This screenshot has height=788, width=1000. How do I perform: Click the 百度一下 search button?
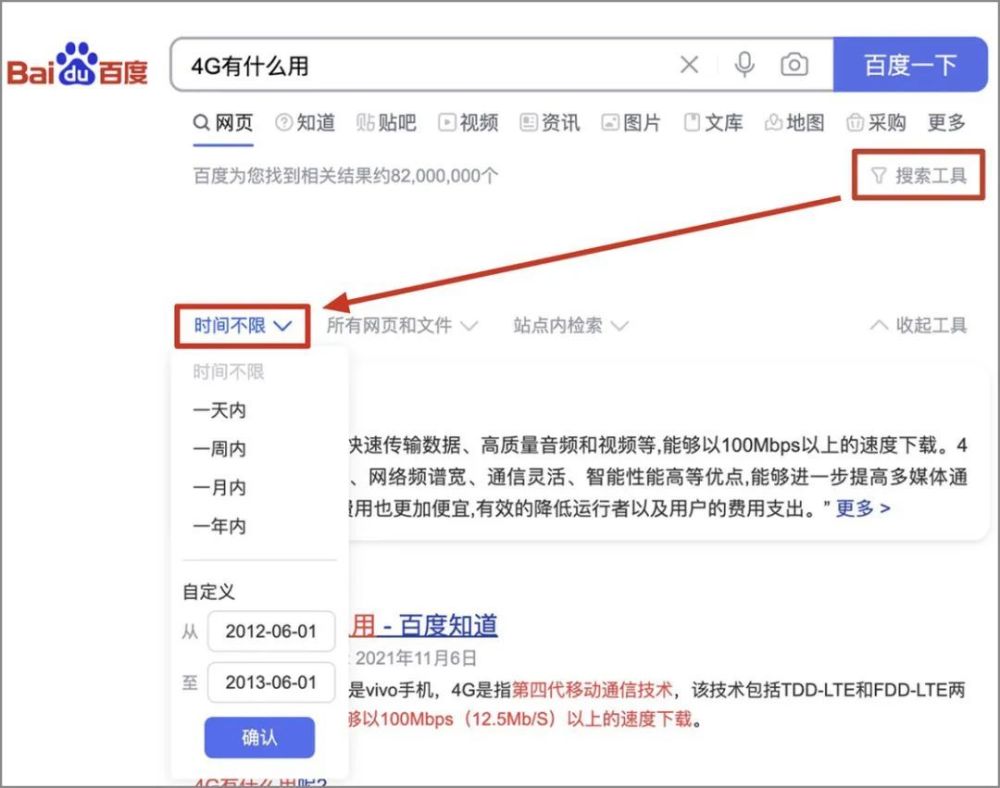pyautogui.click(x=910, y=64)
